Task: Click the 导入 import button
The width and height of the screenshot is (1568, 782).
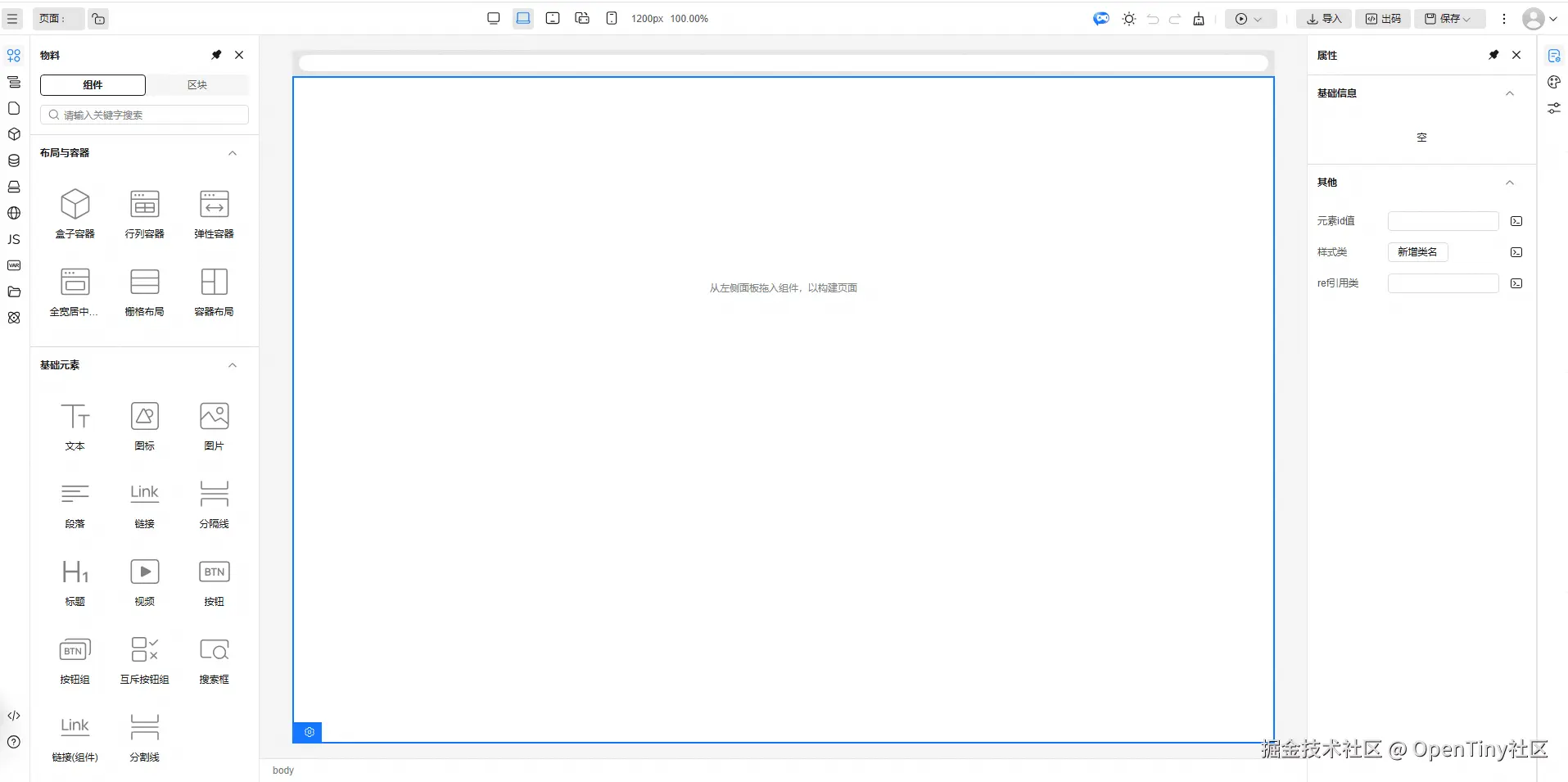Action: (x=1324, y=19)
